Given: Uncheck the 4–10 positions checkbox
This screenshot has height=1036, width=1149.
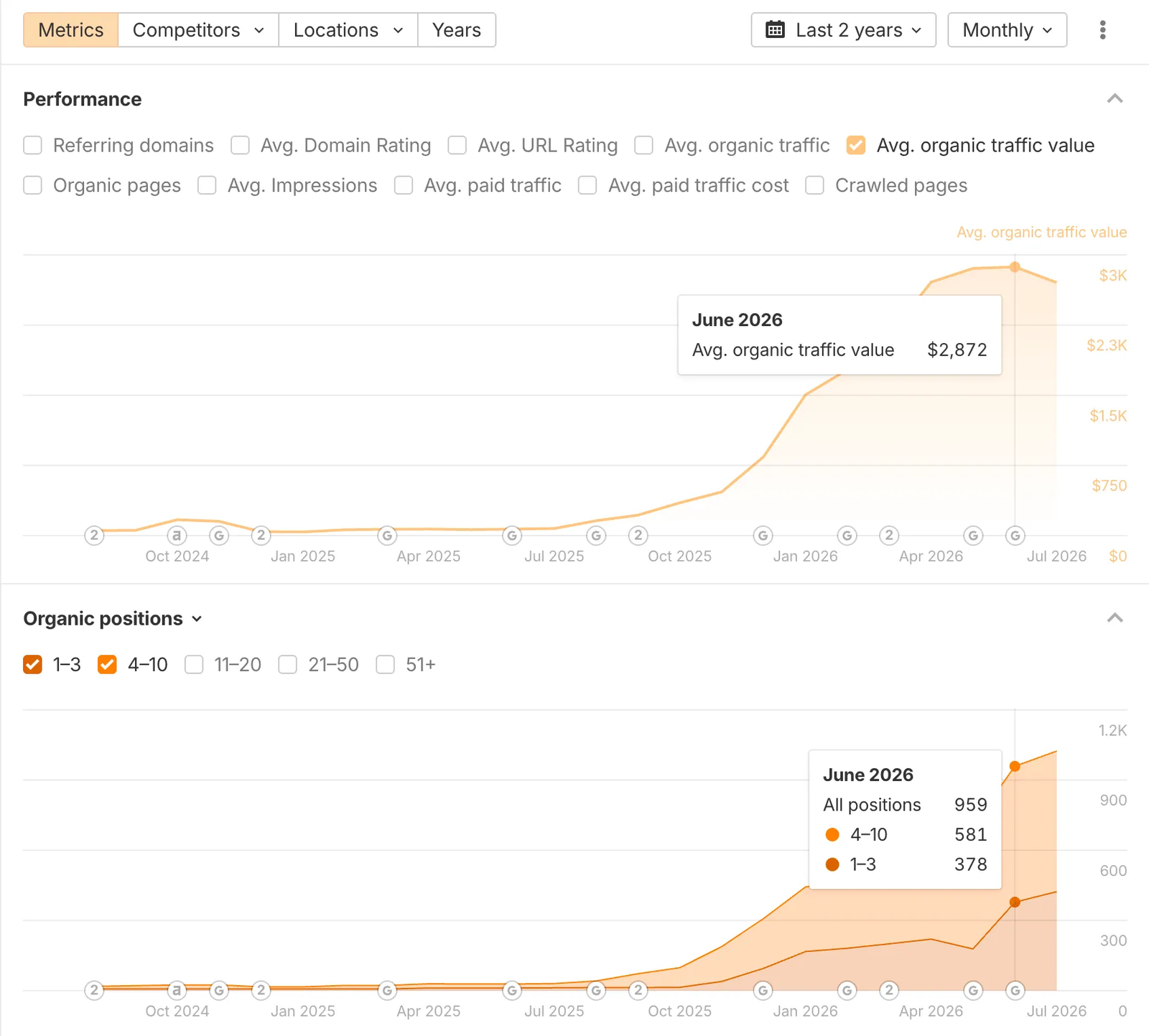Looking at the screenshot, I should pyautogui.click(x=107, y=665).
